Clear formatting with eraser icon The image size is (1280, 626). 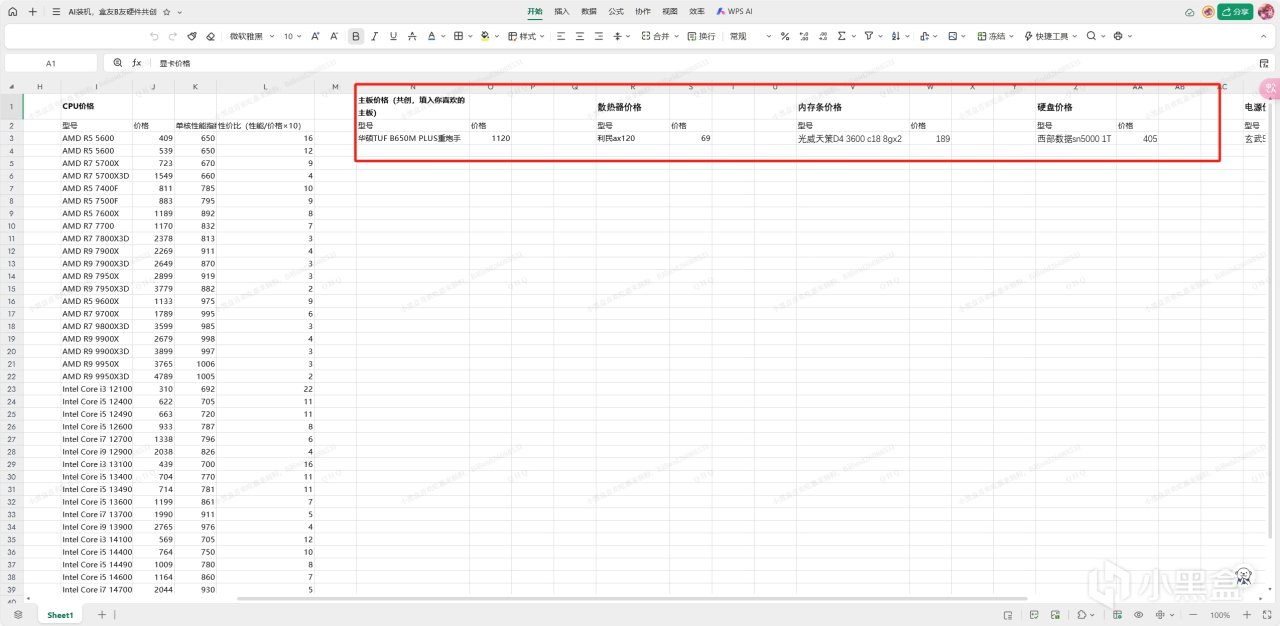(210, 36)
